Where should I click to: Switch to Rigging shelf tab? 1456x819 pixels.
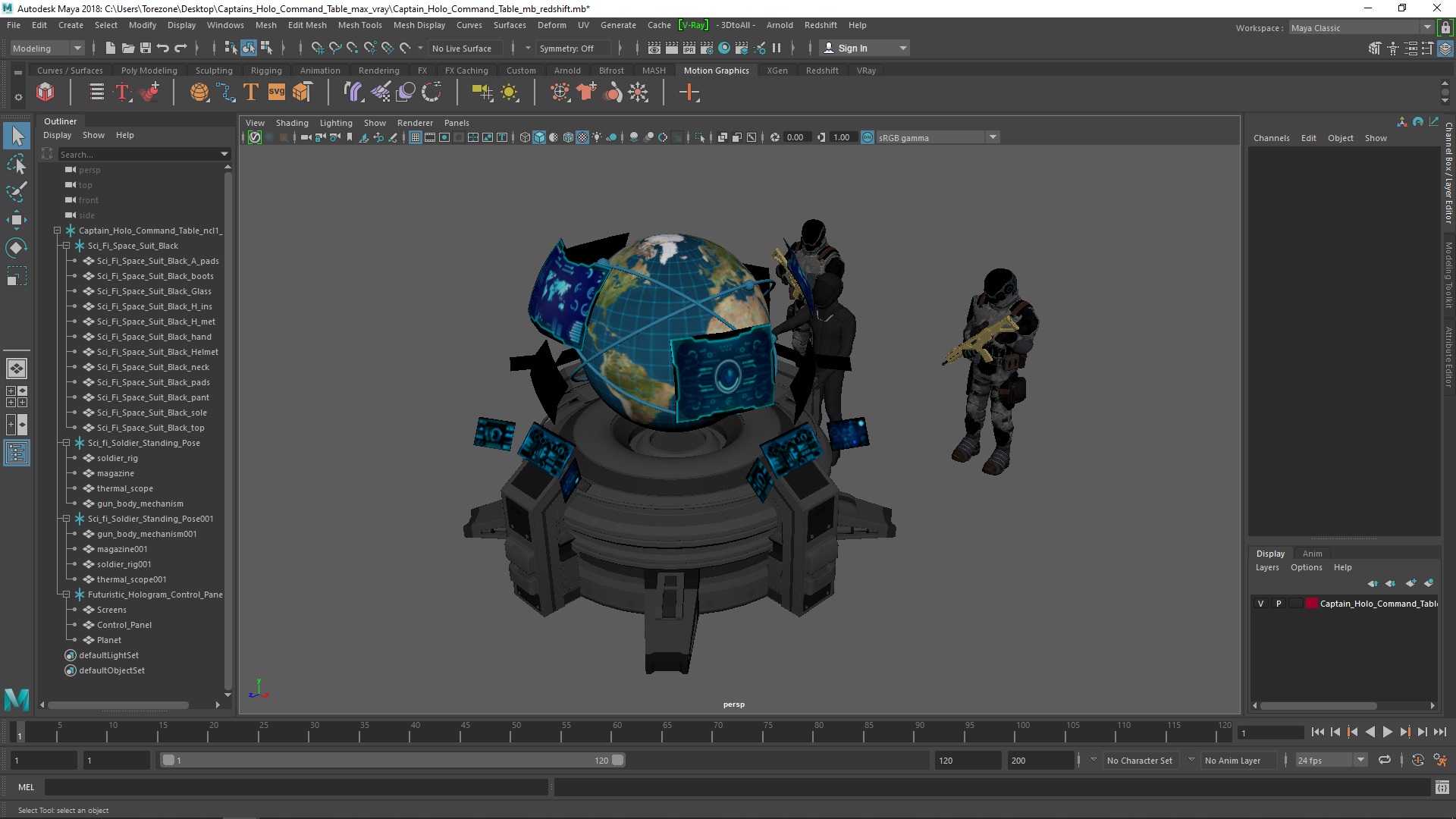click(x=266, y=71)
